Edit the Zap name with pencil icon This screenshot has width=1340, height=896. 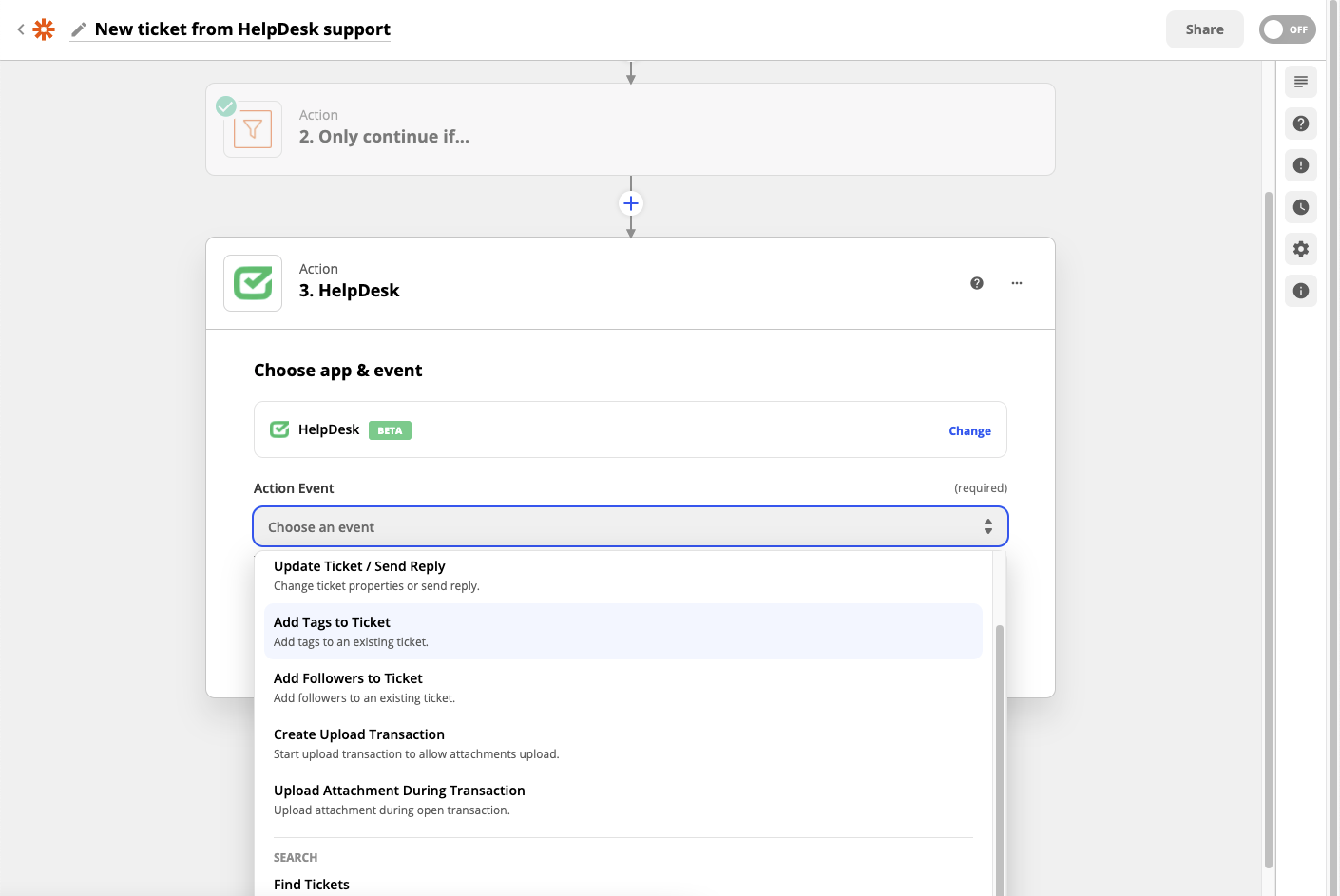pyautogui.click(x=79, y=29)
